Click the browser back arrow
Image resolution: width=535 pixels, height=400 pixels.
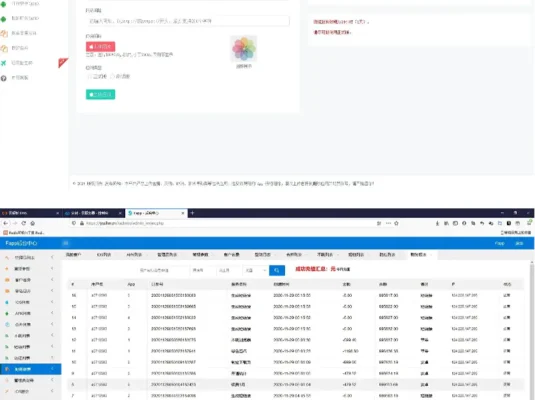coord(6,223)
